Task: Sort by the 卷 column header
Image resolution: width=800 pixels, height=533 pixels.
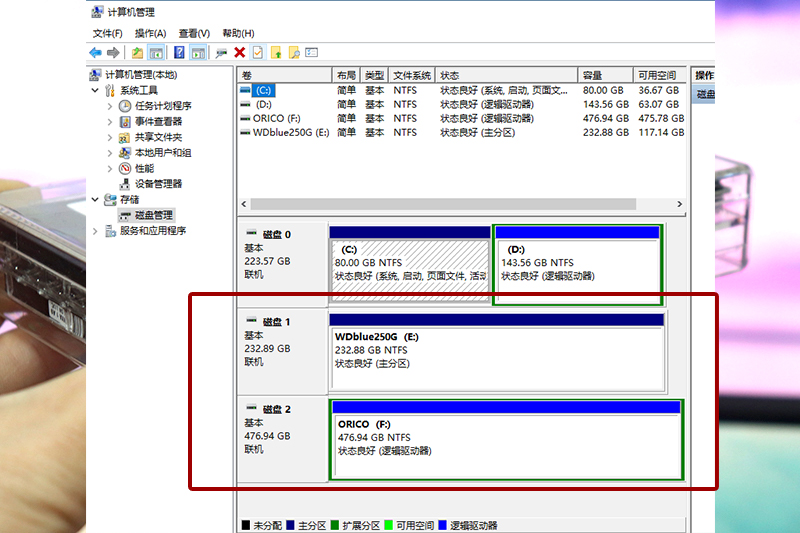Action: pyautogui.click(x=285, y=75)
